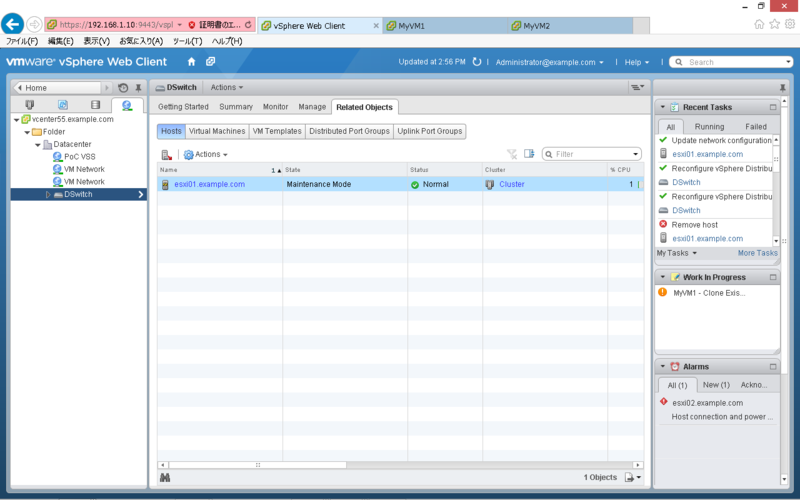Click the vCenter link icon beside home icon
This screenshot has height=500, width=800.
coord(210,61)
